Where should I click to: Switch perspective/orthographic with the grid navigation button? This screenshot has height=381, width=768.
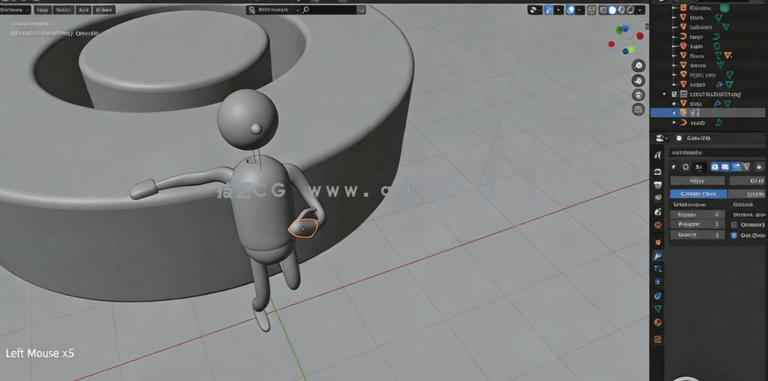[638, 109]
